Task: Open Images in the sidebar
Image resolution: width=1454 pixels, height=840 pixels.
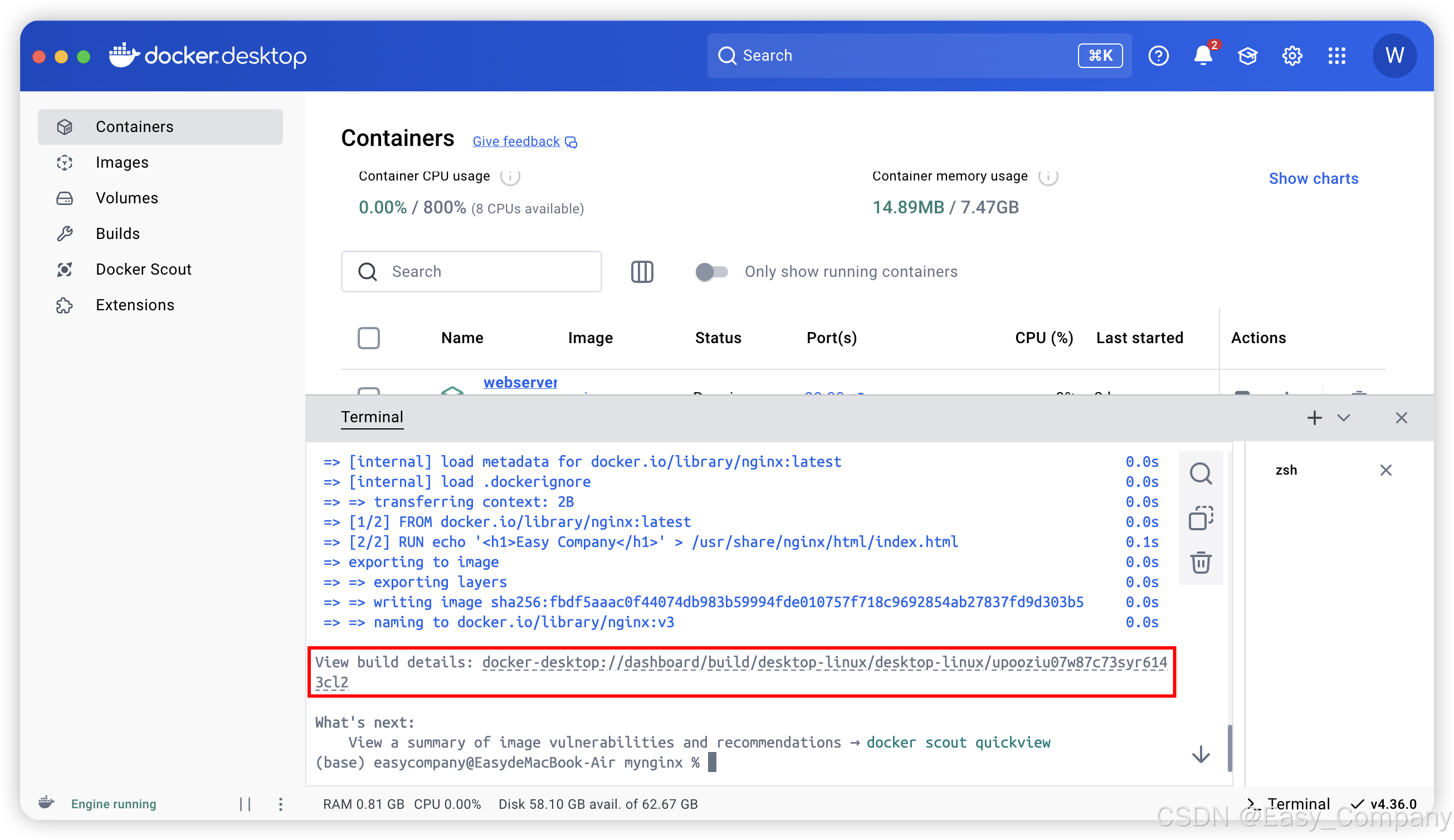Action: pos(122,163)
